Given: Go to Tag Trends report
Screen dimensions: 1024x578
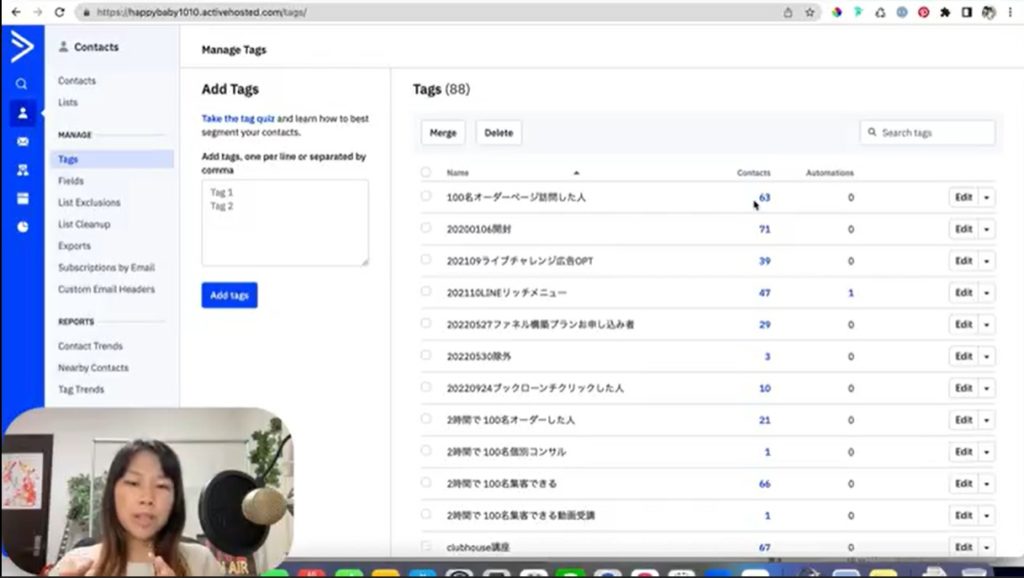Looking at the screenshot, I should point(81,389).
